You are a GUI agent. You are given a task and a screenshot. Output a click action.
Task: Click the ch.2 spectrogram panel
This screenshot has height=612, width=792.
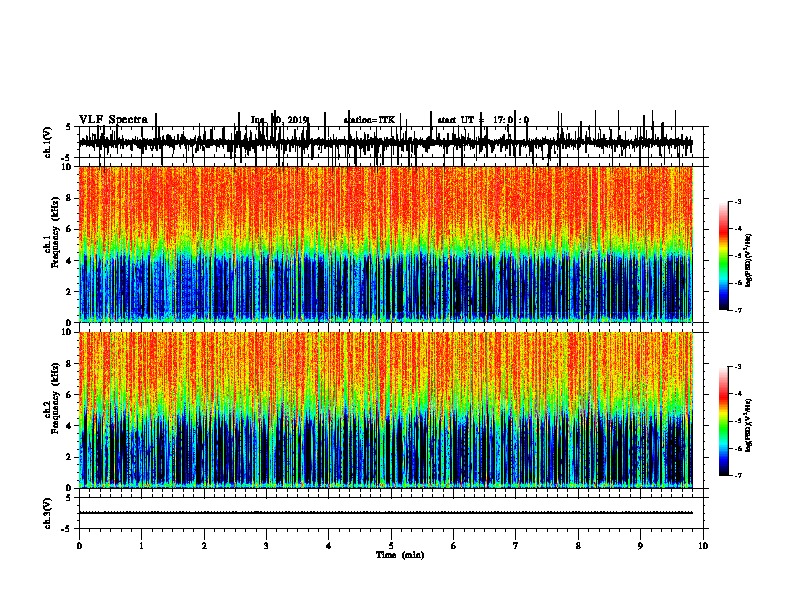(385, 410)
